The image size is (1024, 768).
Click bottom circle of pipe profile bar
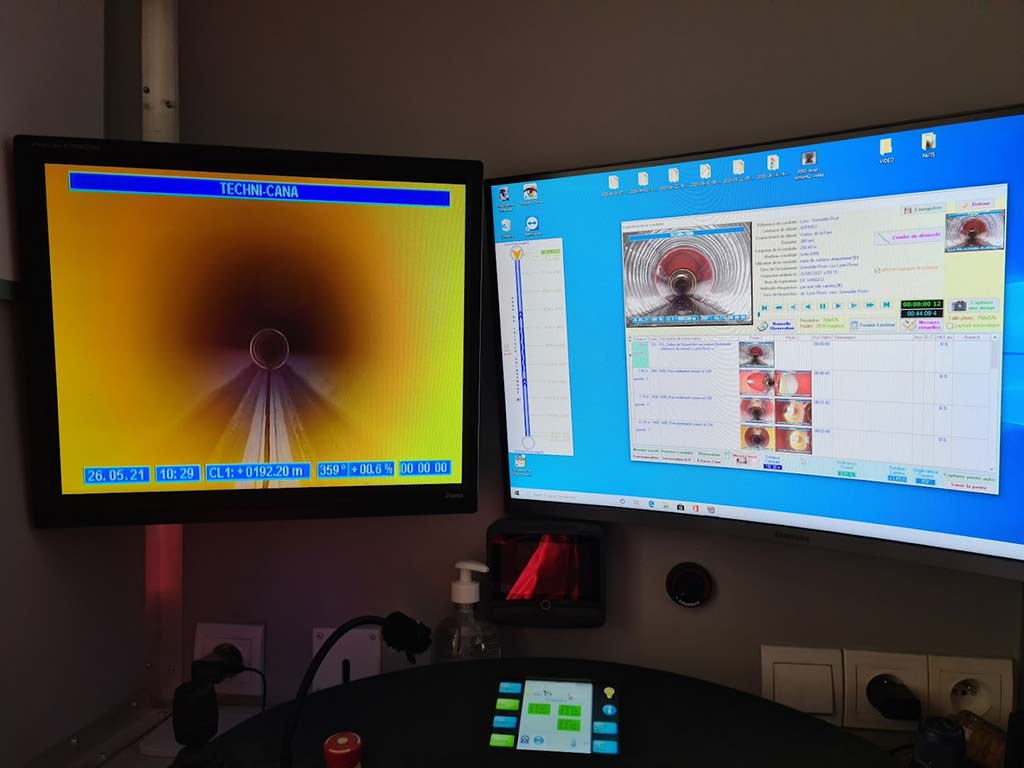[x=528, y=442]
